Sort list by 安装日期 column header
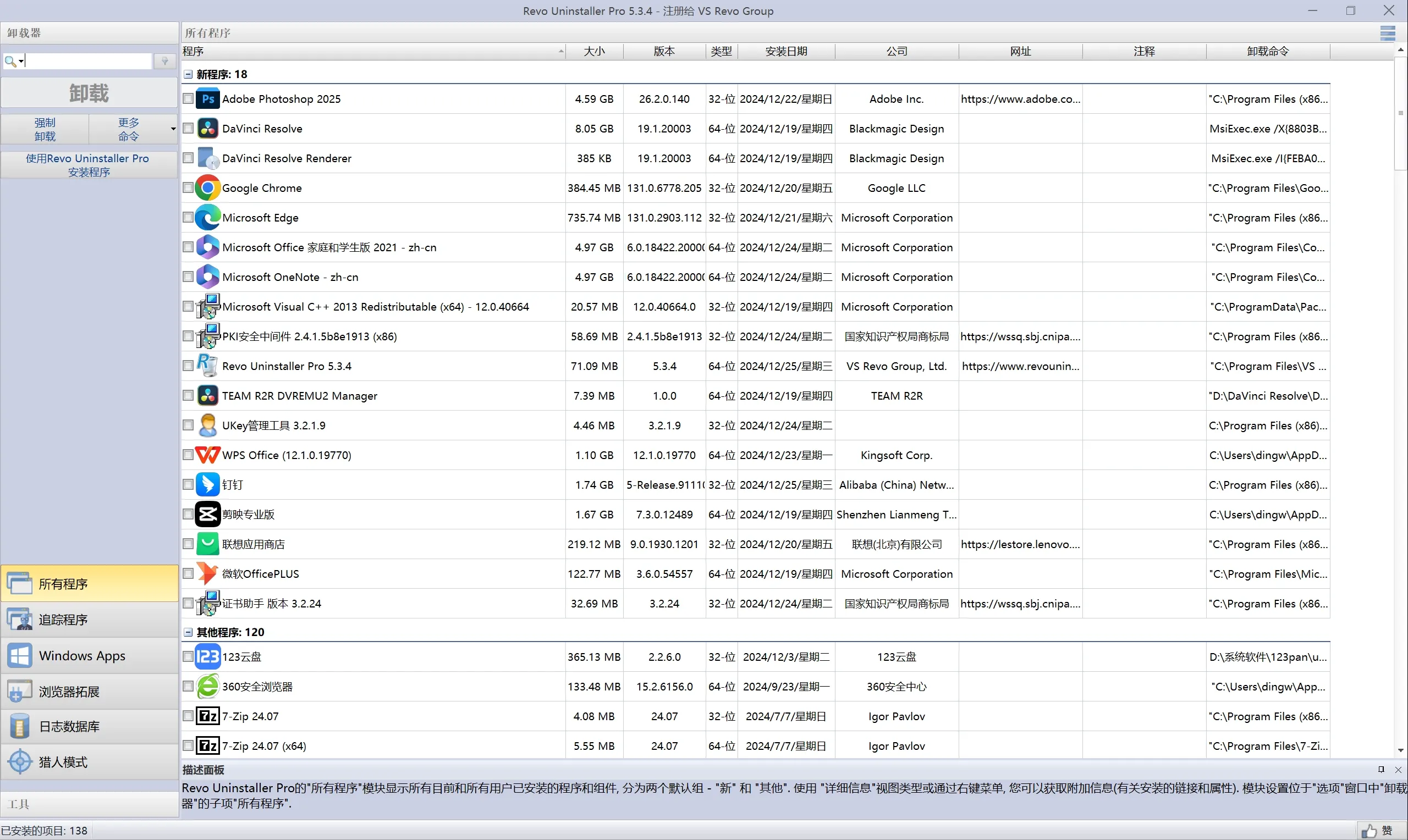Image resolution: width=1408 pixels, height=840 pixels. point(786,52)
